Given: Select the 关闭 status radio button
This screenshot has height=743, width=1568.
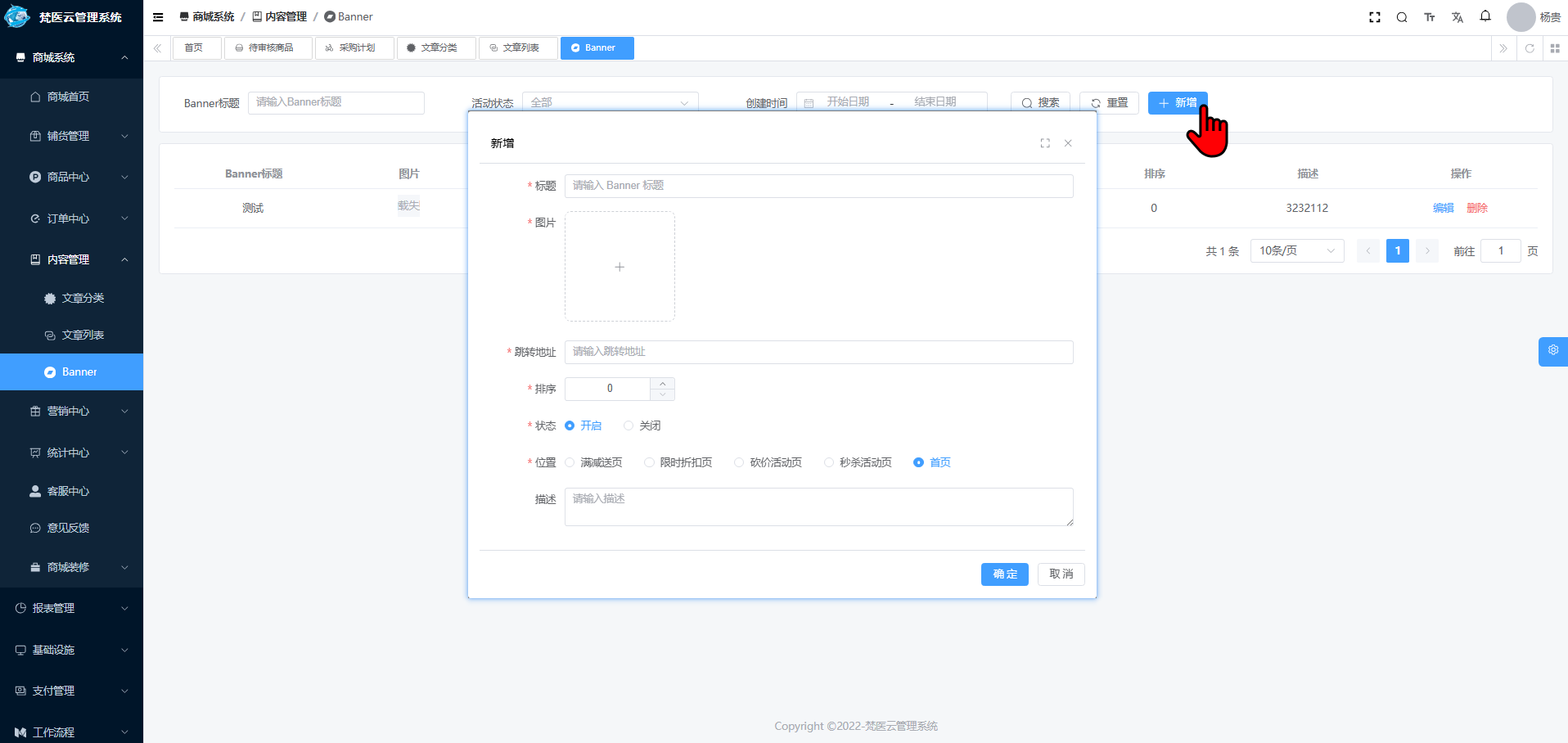Looking at the screenshot, I should point(629,426).
